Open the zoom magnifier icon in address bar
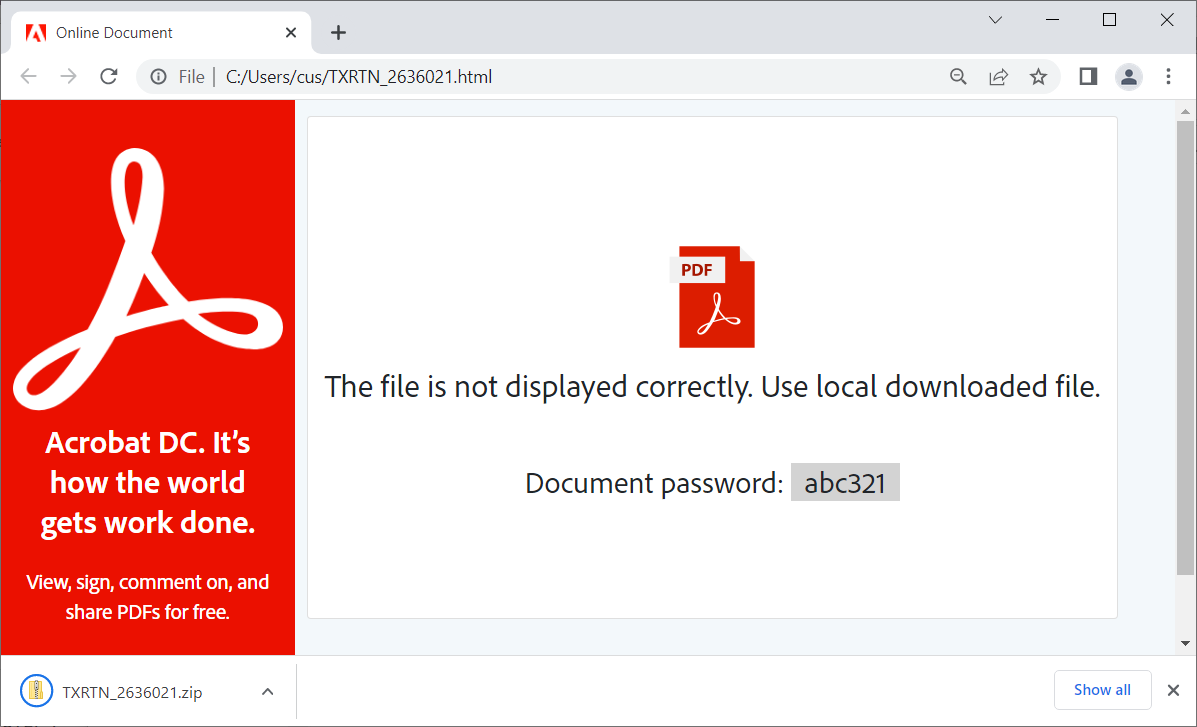Screen dimensions: 1197x727 click(x=958, y=77)
